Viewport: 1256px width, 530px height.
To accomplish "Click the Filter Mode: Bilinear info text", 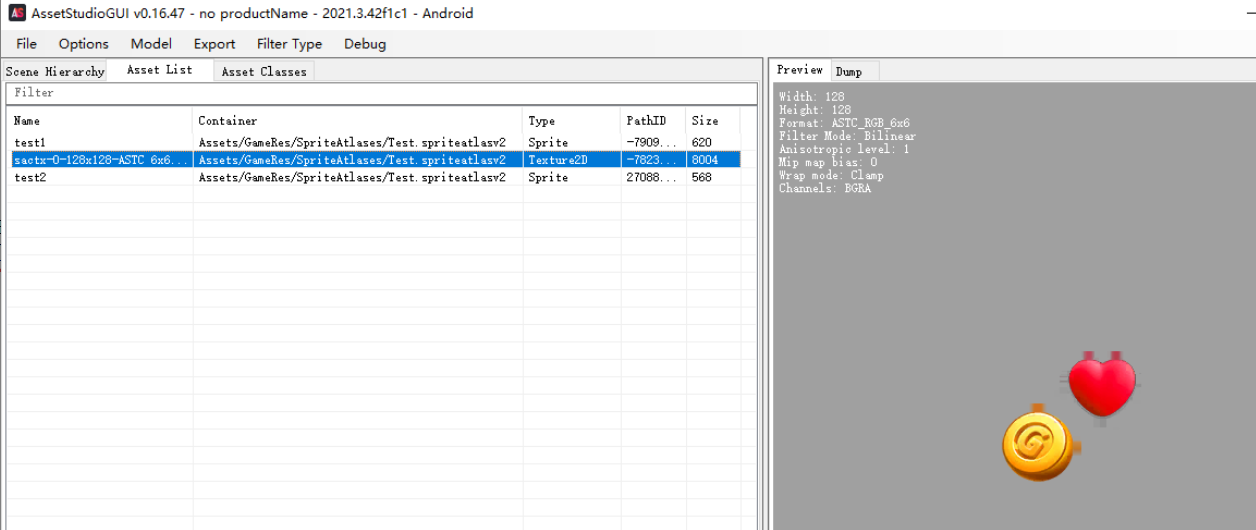I will coord(847,136).
